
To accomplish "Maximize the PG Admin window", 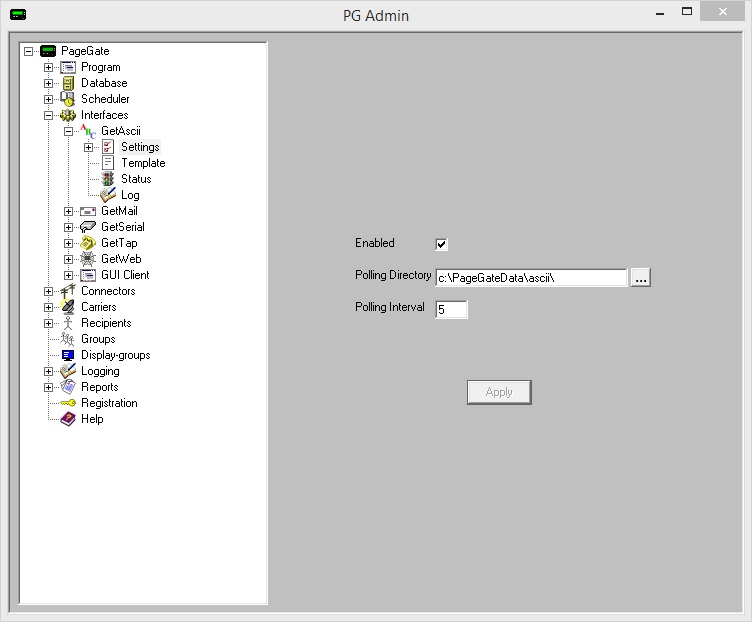I will pyautogui.click(x=687, y=12).
